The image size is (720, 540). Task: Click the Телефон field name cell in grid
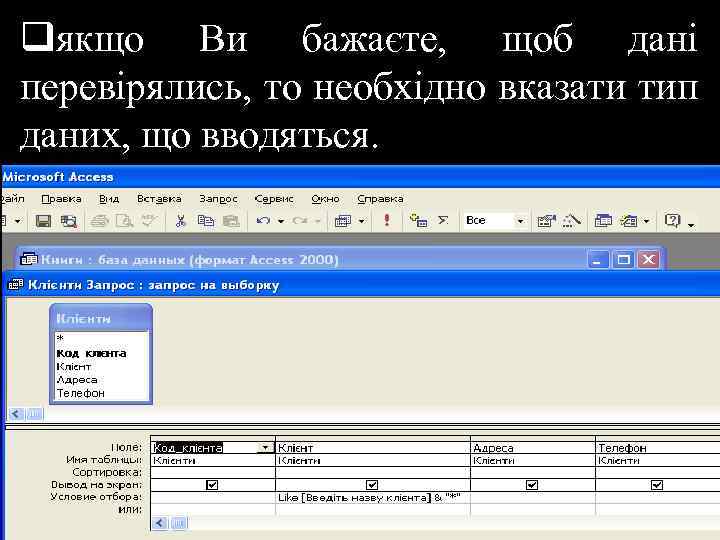click(658, 448)
